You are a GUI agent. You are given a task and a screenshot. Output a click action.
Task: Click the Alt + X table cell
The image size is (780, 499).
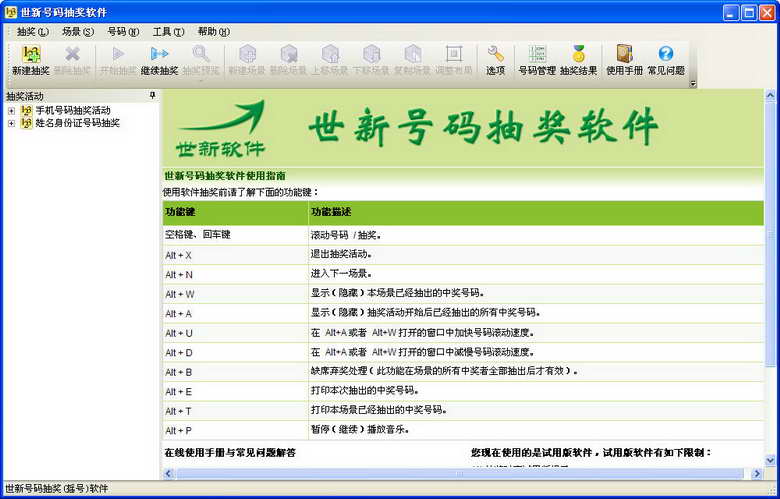coord(235,255)
